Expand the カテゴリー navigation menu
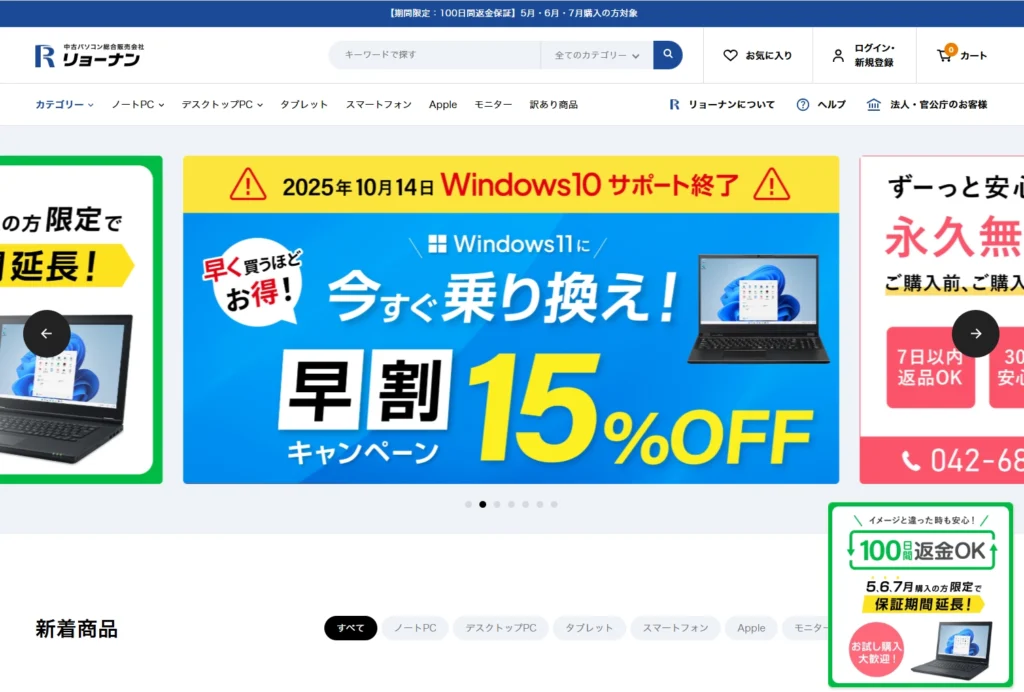Screen dimensions: 1024x692 (64, 104)
